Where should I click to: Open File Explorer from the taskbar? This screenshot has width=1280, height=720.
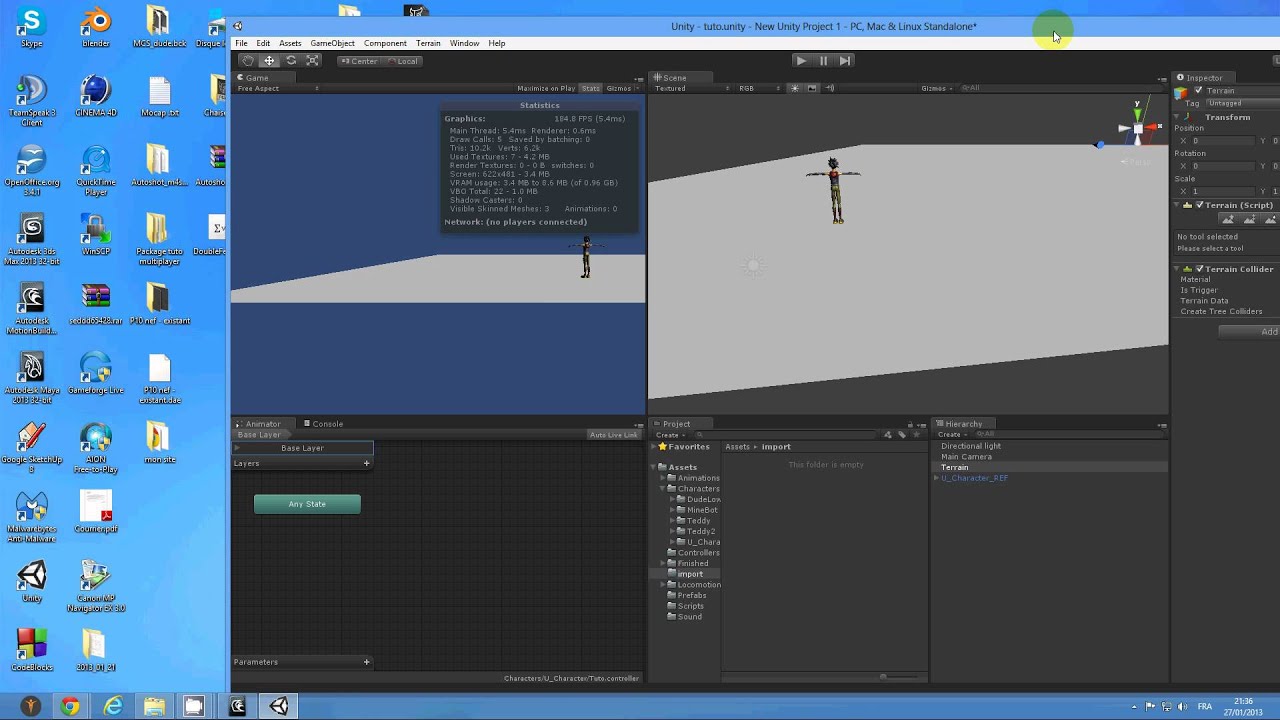154,707
